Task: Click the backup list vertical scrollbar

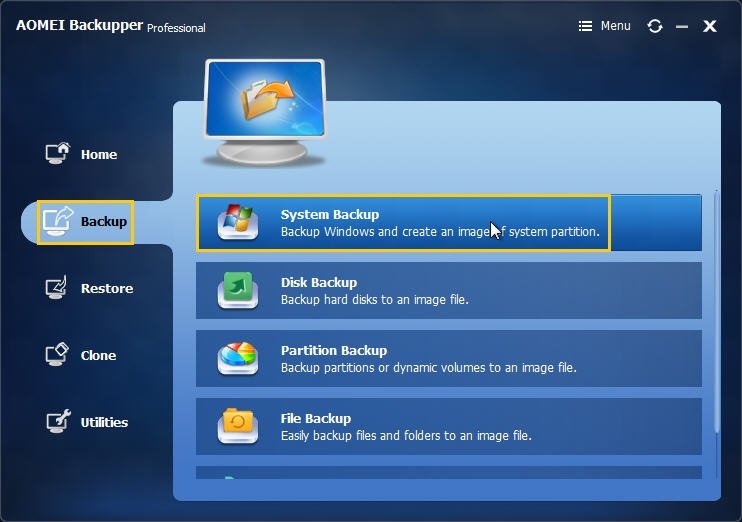Action: 716,310
